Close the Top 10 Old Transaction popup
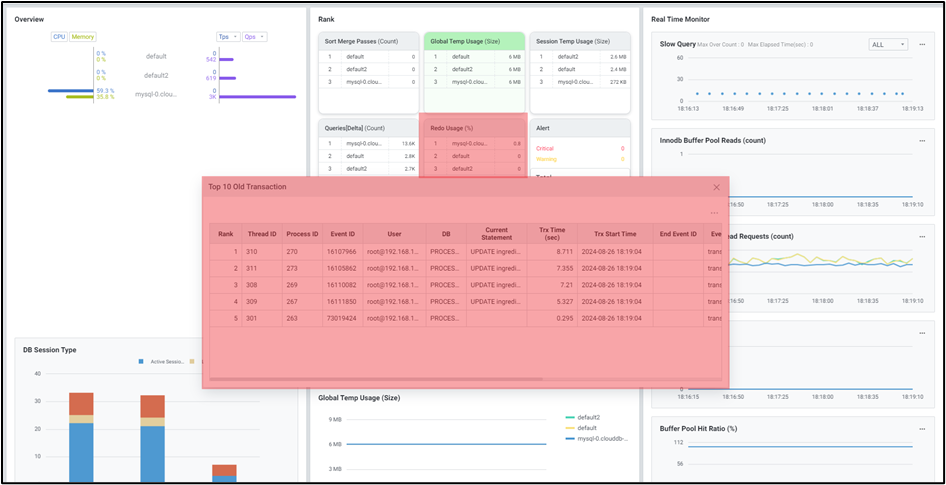Screen dimensions: 946x485 tap(716, 187)
